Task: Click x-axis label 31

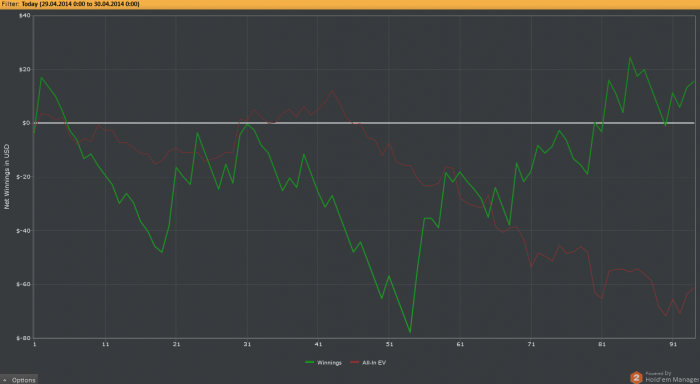Action: pos(247,344)
